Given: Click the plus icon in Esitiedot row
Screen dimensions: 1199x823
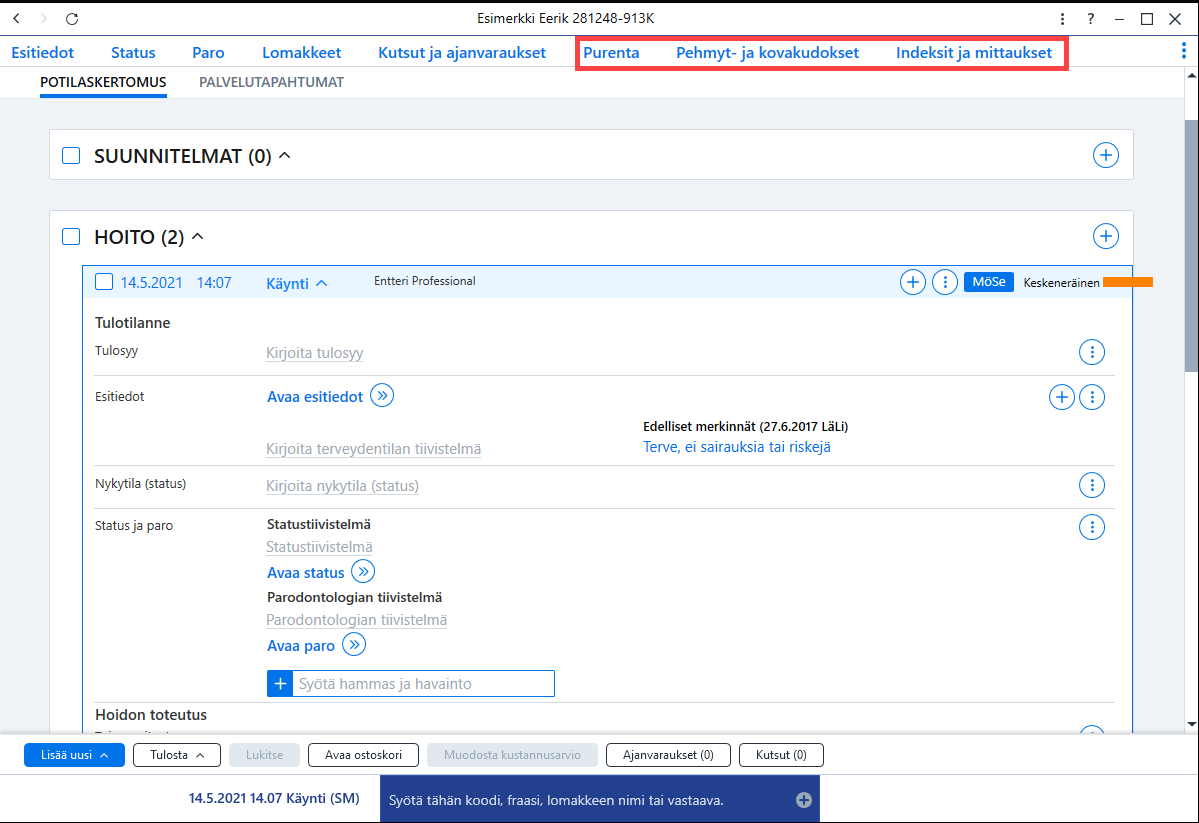Looking at the screenshot, I should (1061, 397).
